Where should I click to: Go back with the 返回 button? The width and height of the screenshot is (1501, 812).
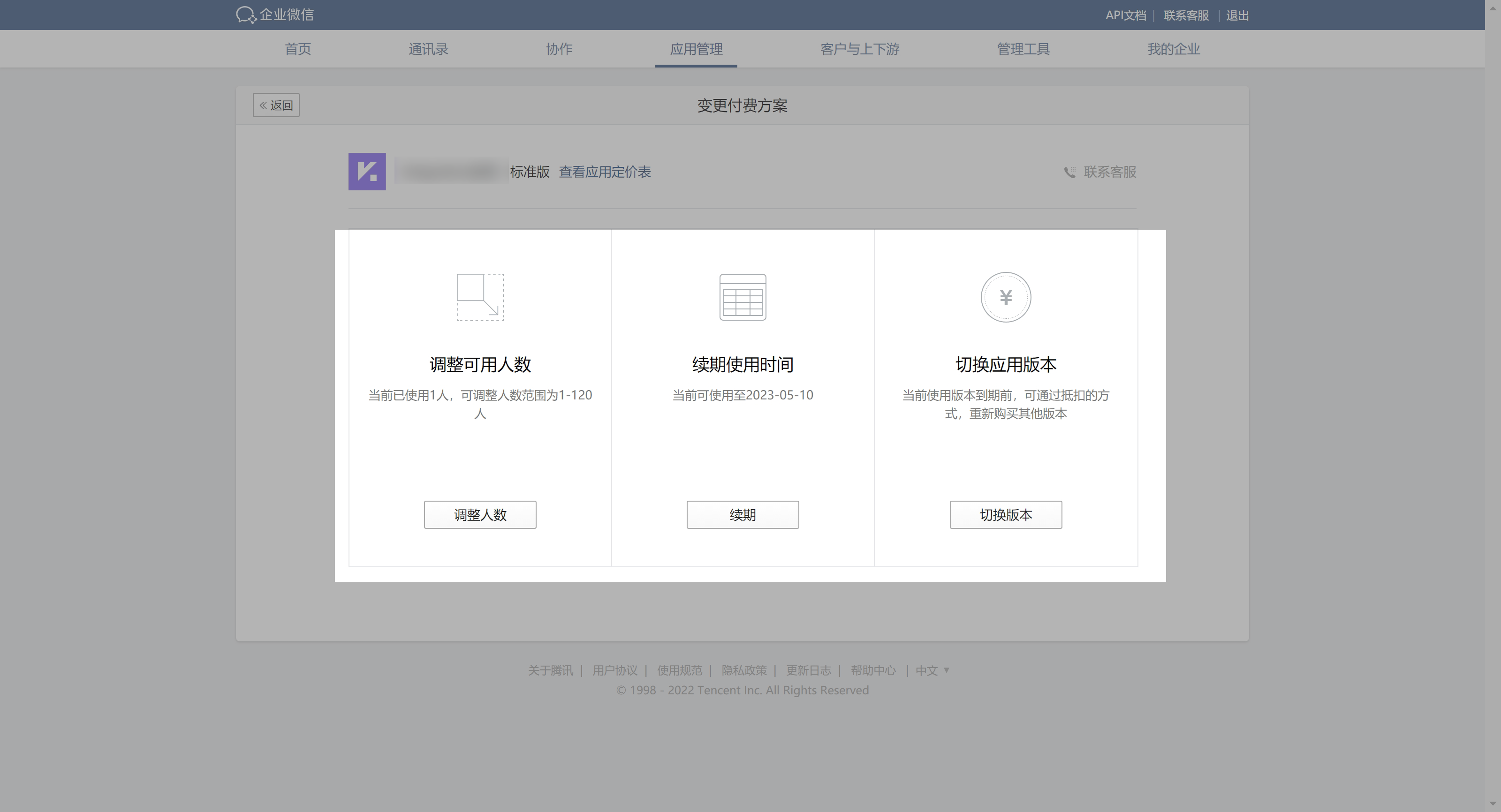(x=276, y=105)
